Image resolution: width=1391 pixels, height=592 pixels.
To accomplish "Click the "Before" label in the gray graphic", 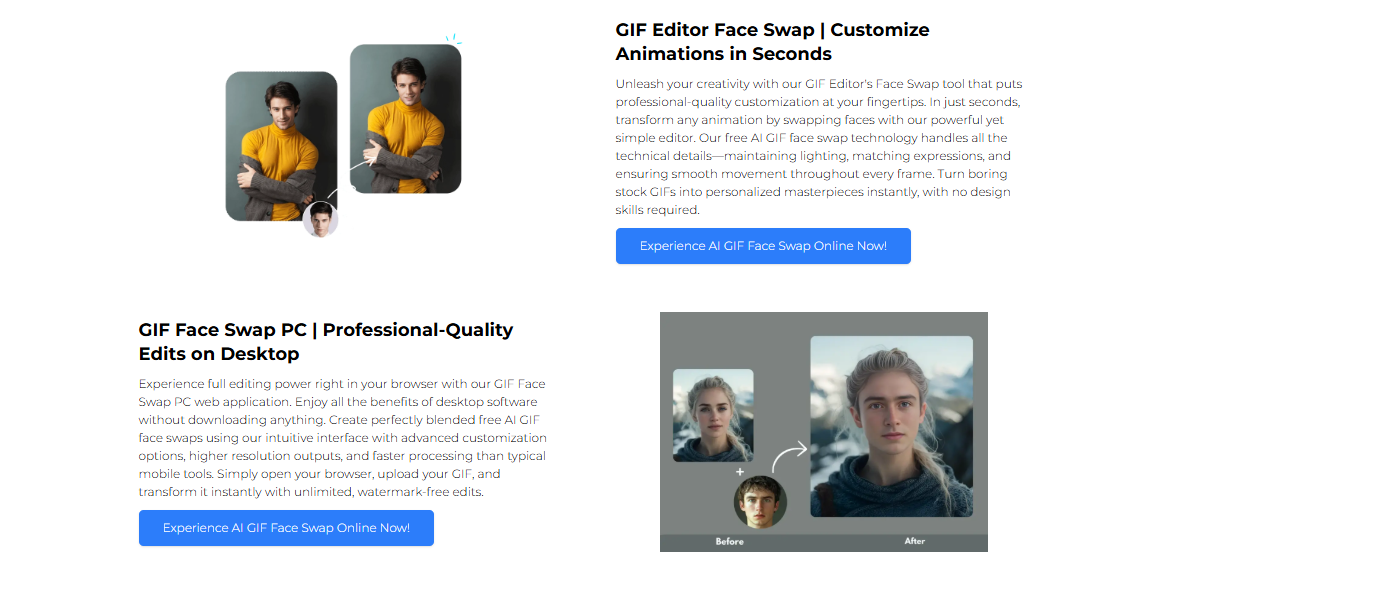I will pyautogui.click(x=730, y=542).
